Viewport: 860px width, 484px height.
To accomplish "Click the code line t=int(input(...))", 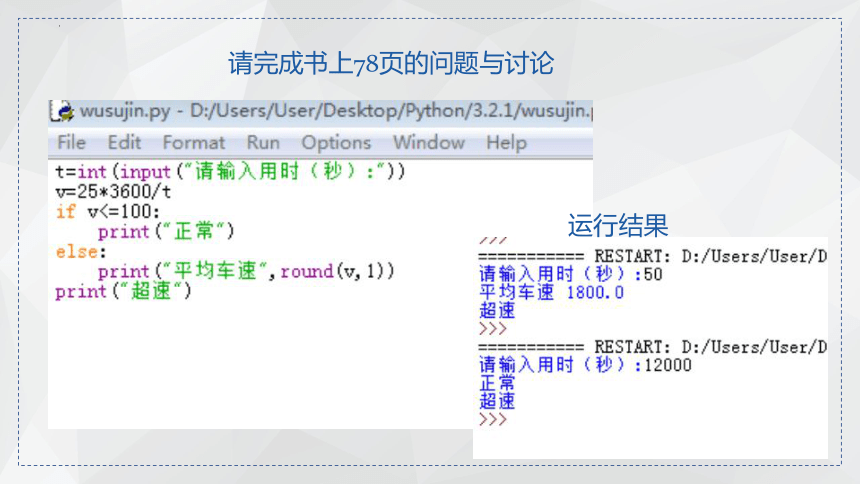I will [230, 172].
